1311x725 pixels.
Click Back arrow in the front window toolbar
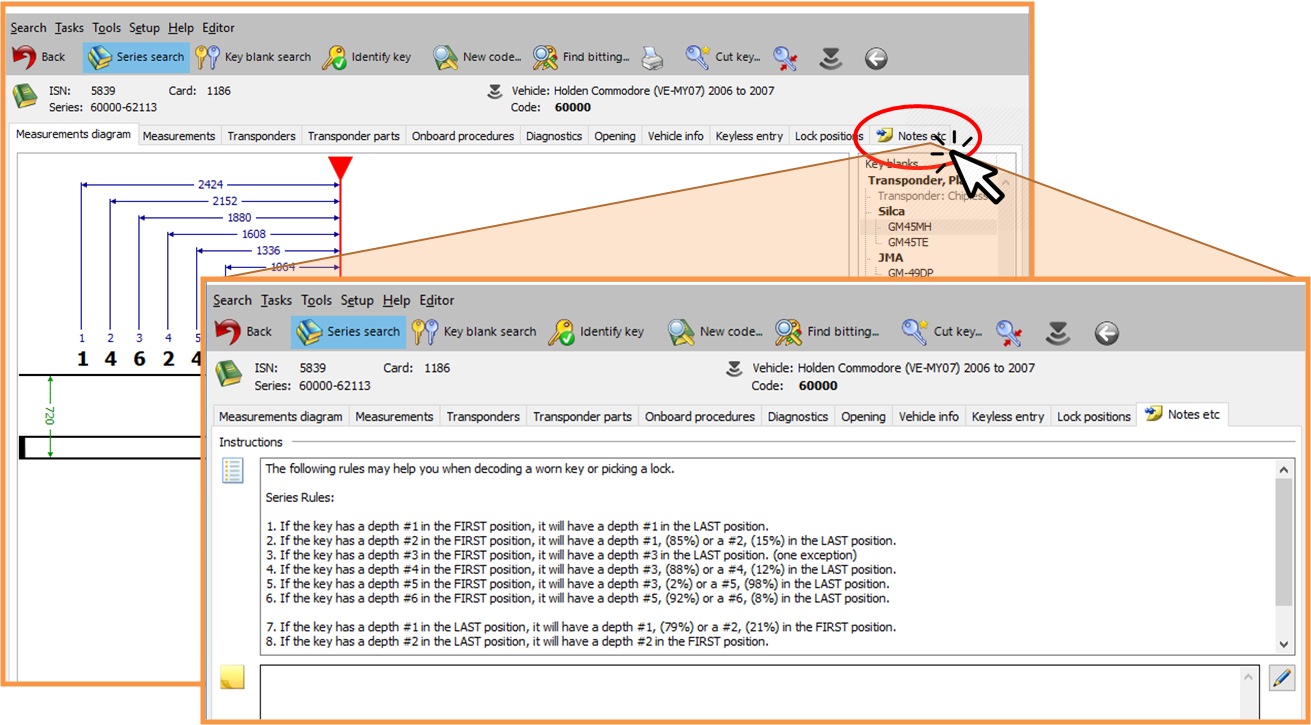click(243, 332)
